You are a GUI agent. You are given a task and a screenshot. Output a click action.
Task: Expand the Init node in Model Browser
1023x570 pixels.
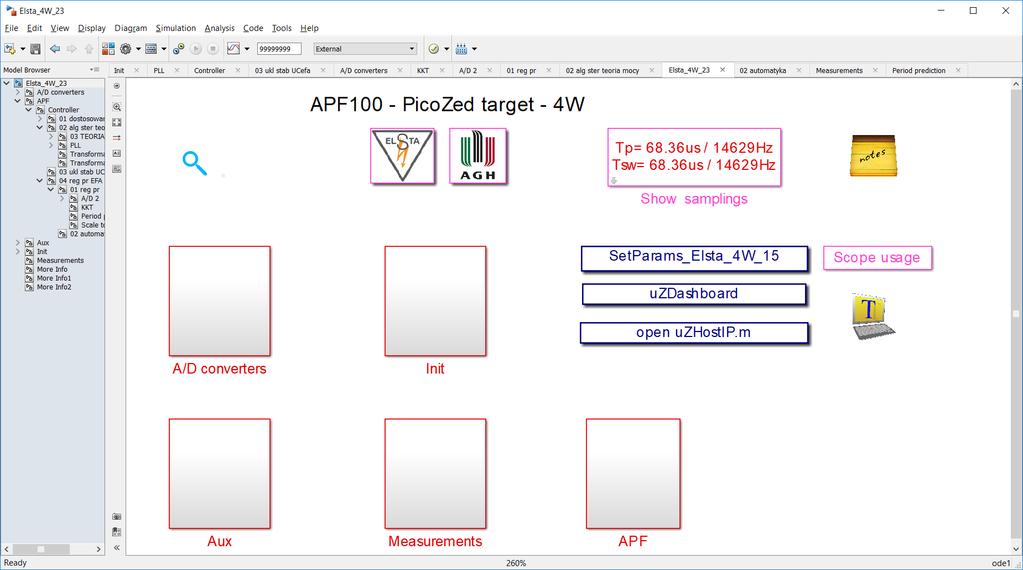point(18,252)
